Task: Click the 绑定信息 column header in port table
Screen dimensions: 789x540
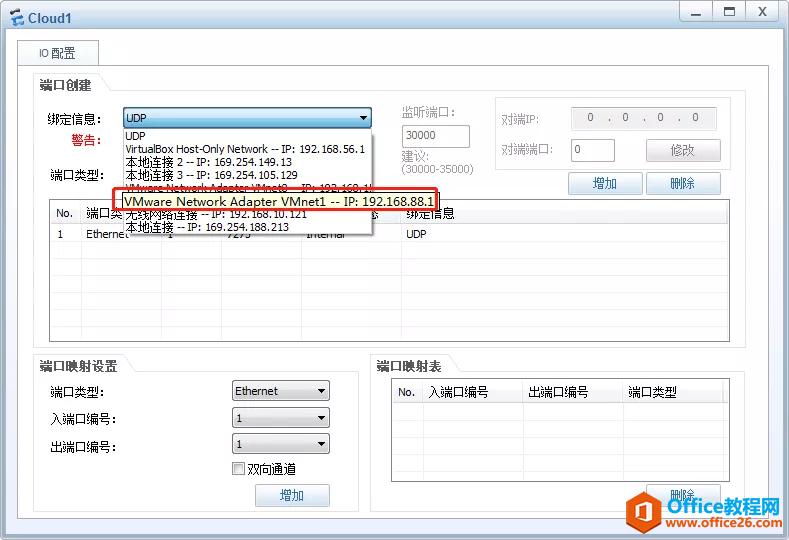Action: tap(564, 213)
